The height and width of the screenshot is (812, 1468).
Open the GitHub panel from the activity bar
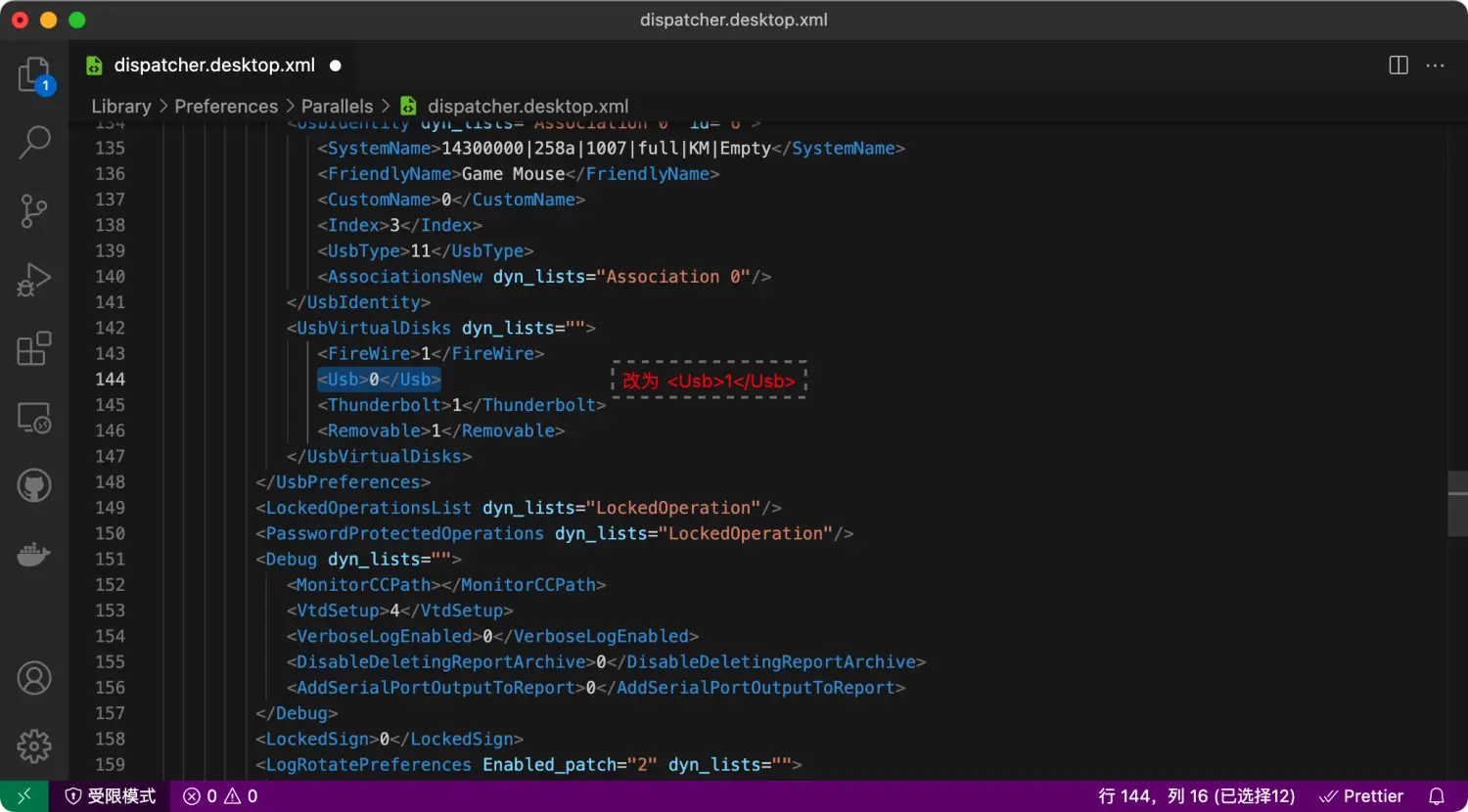pos(34,485)
